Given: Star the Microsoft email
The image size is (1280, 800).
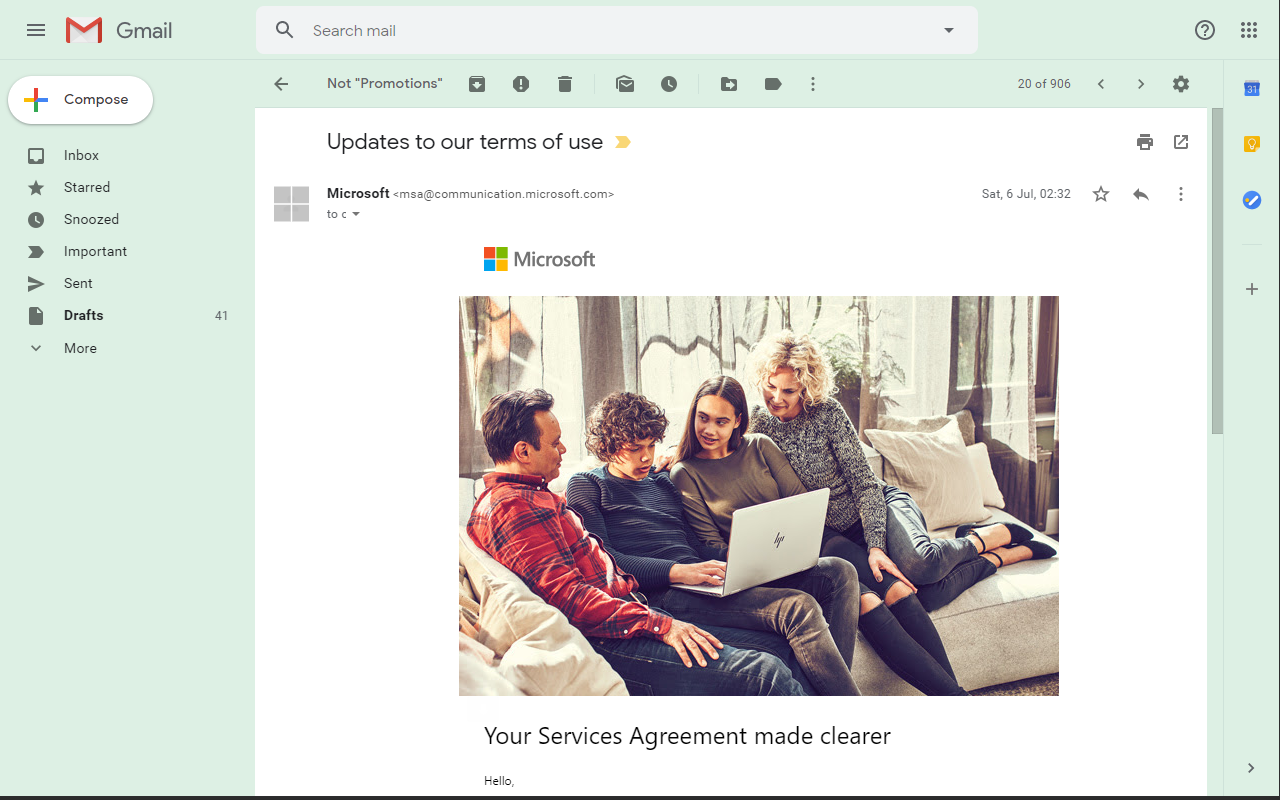Looking at the screenshot, I should tap(1100, 194).
